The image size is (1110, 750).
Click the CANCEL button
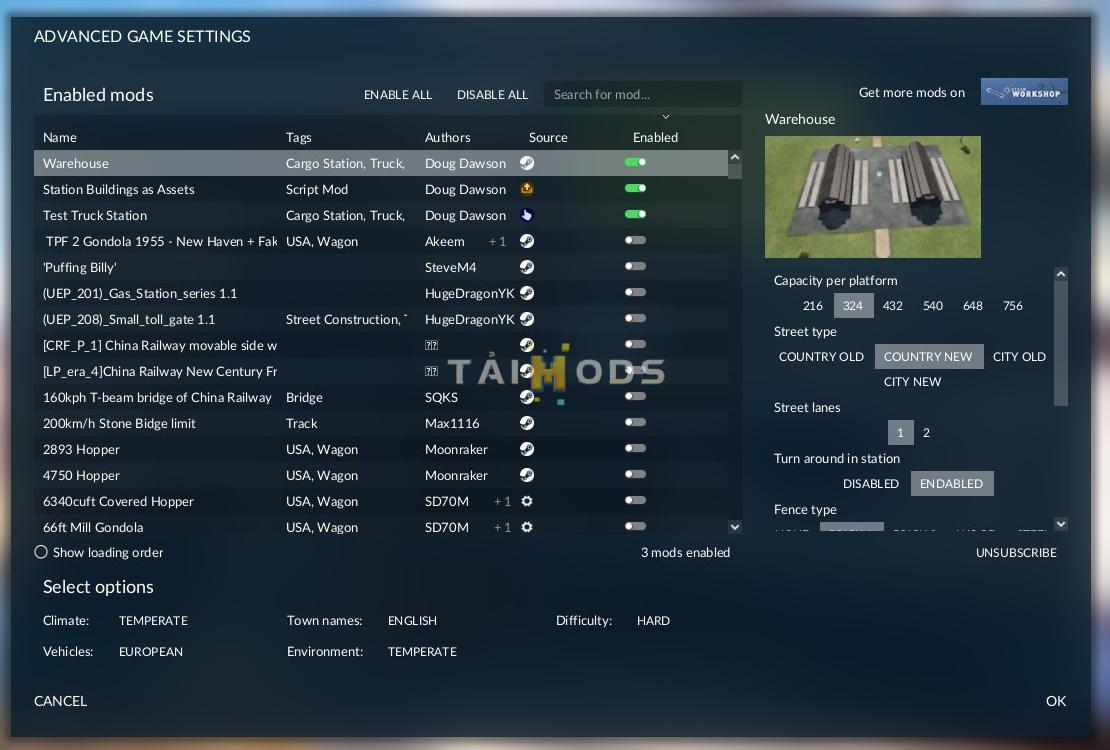pyautogui.click(x=60, y=701)
